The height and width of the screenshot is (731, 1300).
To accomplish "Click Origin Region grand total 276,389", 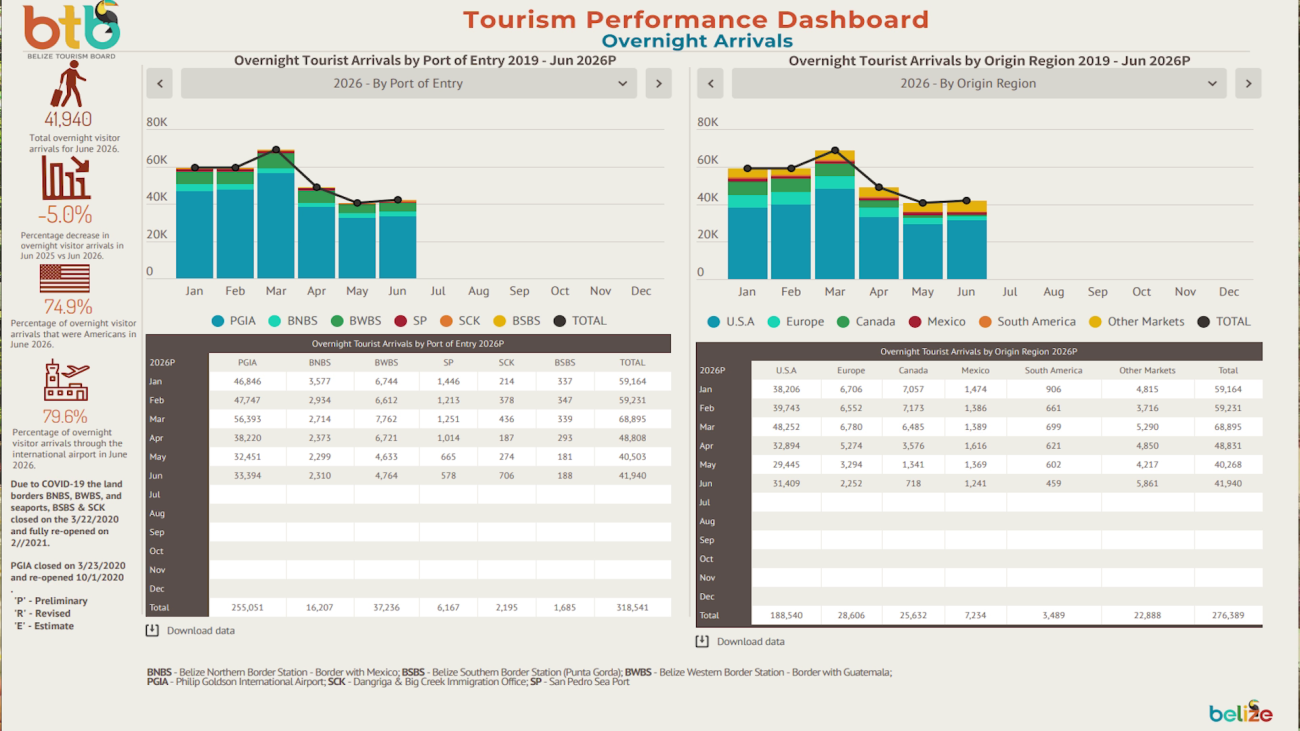I will click(x=1228, y=615).
